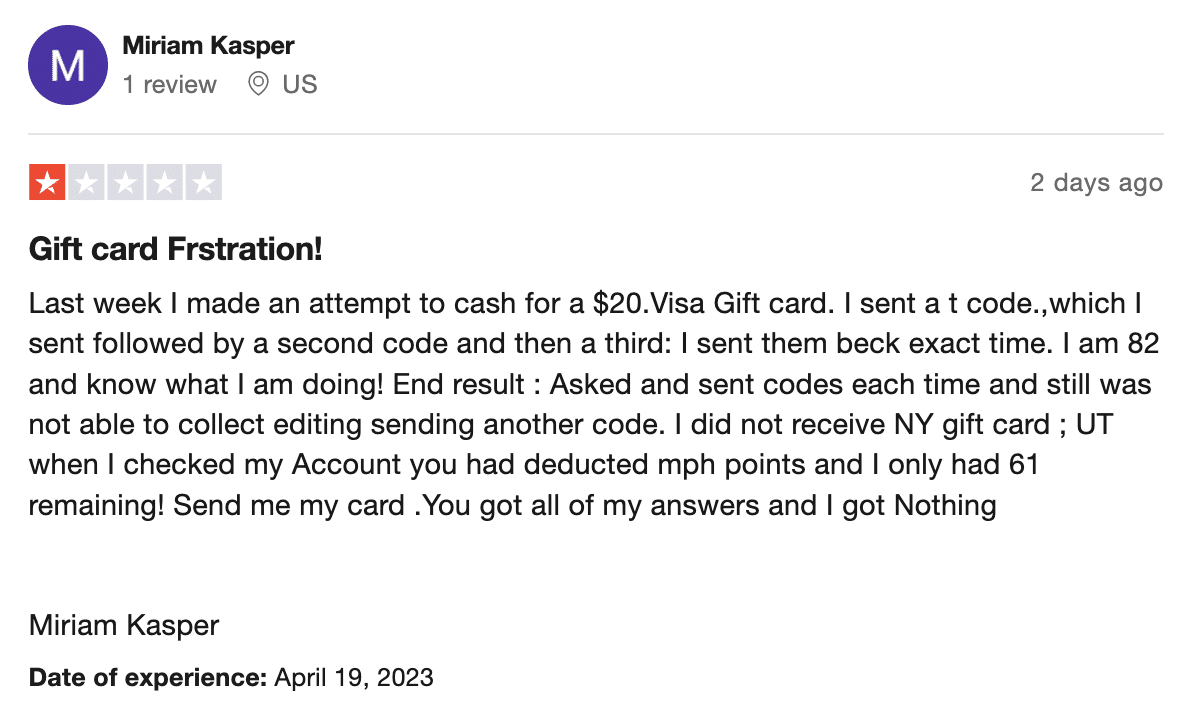The image size is (1198, 718).
Task: Click the April 19, 2023 date
Action: click(x=354, y=678)
